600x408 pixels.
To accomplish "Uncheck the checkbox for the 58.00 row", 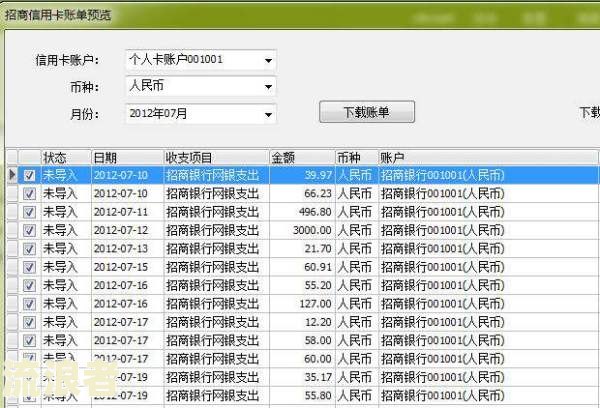I will (29, 341).
